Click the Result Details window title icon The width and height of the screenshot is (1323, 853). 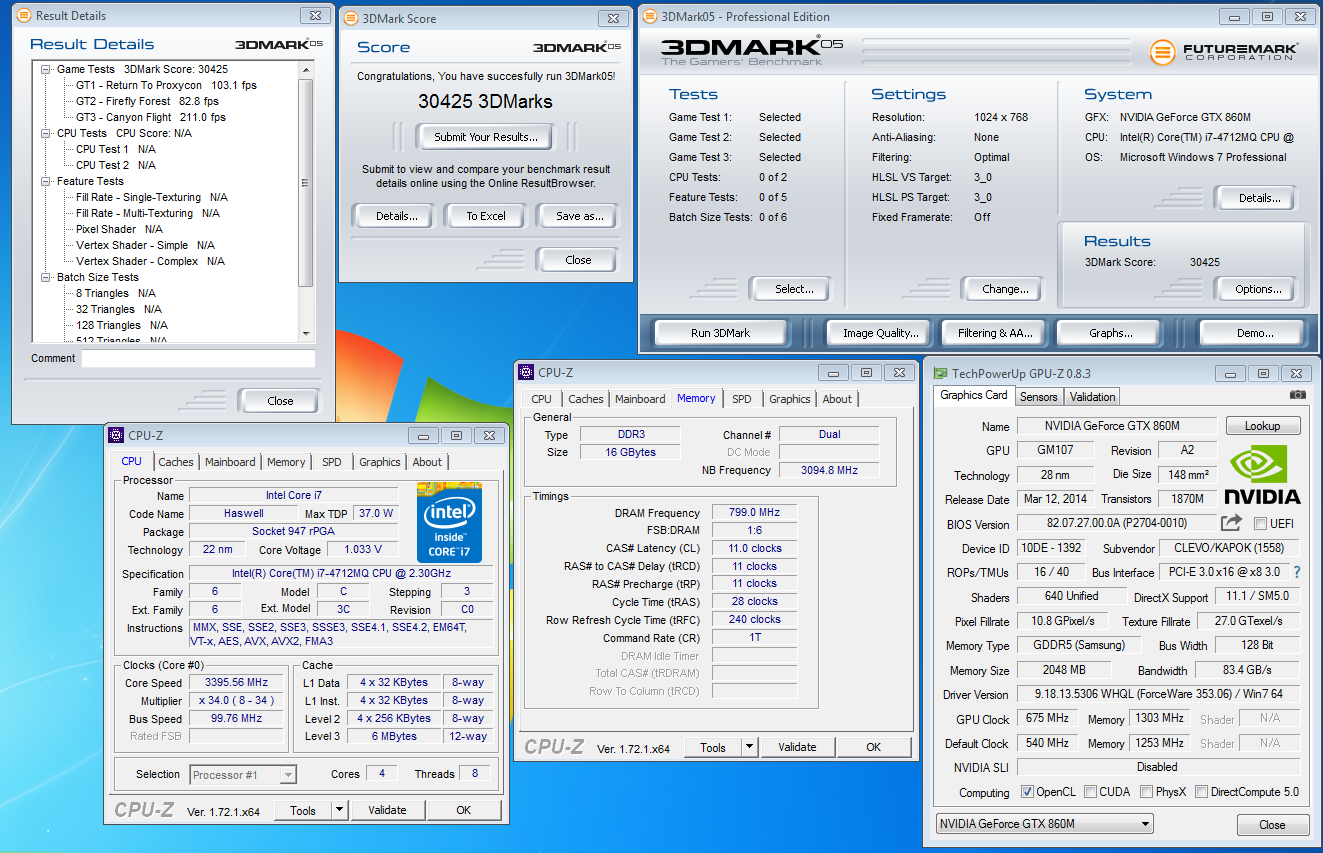click(24, 16)
